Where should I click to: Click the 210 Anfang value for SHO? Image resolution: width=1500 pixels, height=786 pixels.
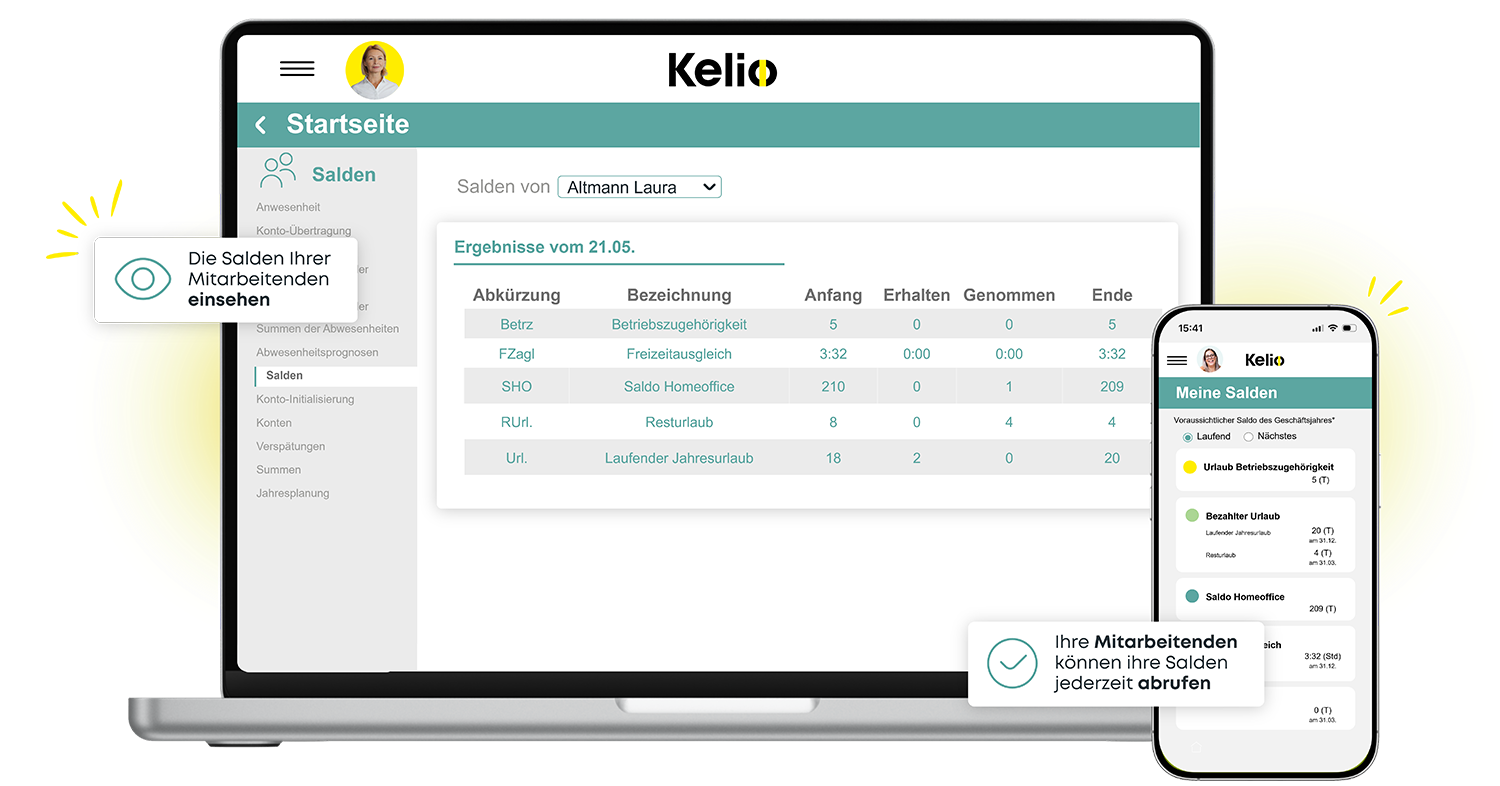pos(833,386)
